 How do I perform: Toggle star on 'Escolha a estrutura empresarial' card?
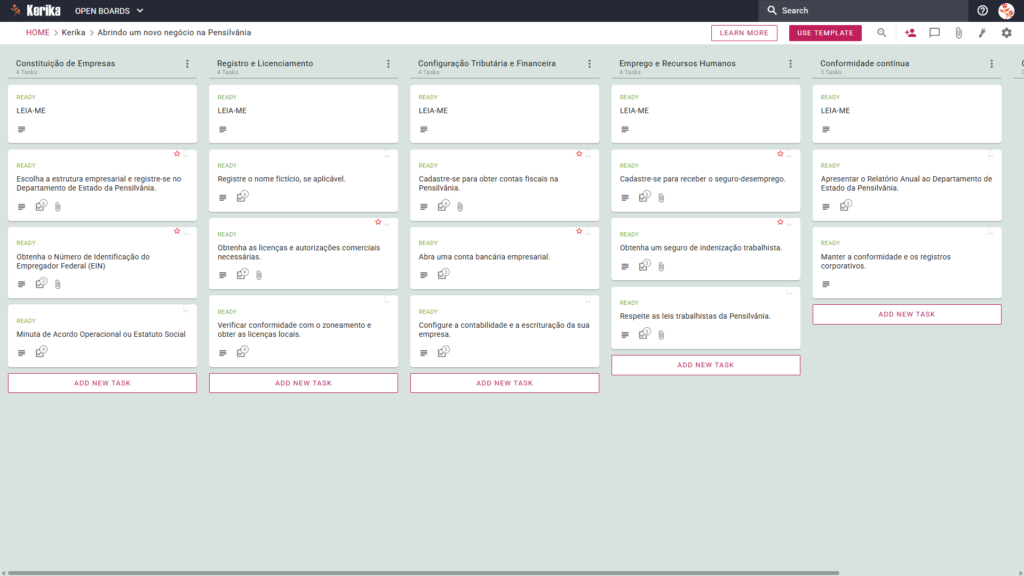pos(177,154)
